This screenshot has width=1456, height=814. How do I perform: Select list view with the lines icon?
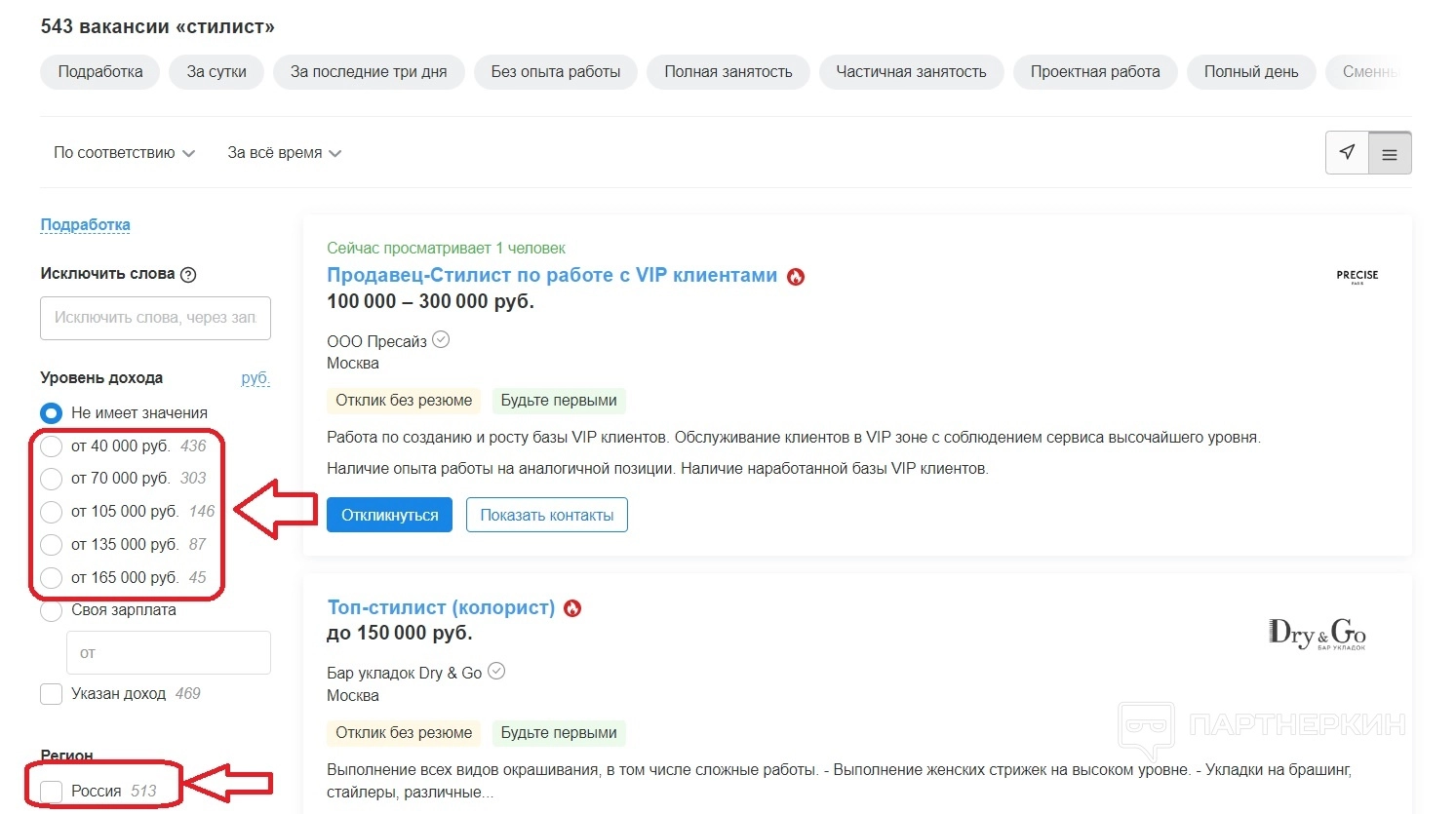[x=1390, y=154]
